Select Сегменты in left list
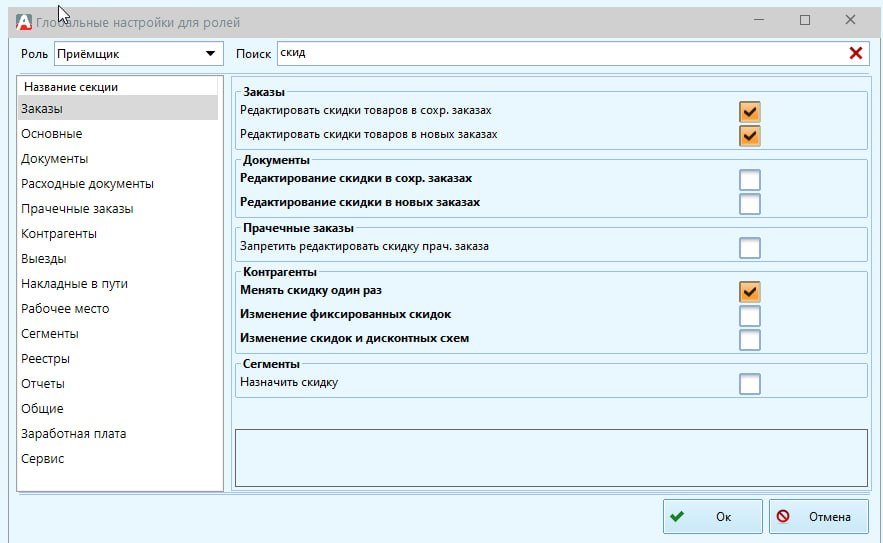 pos(118,333)
